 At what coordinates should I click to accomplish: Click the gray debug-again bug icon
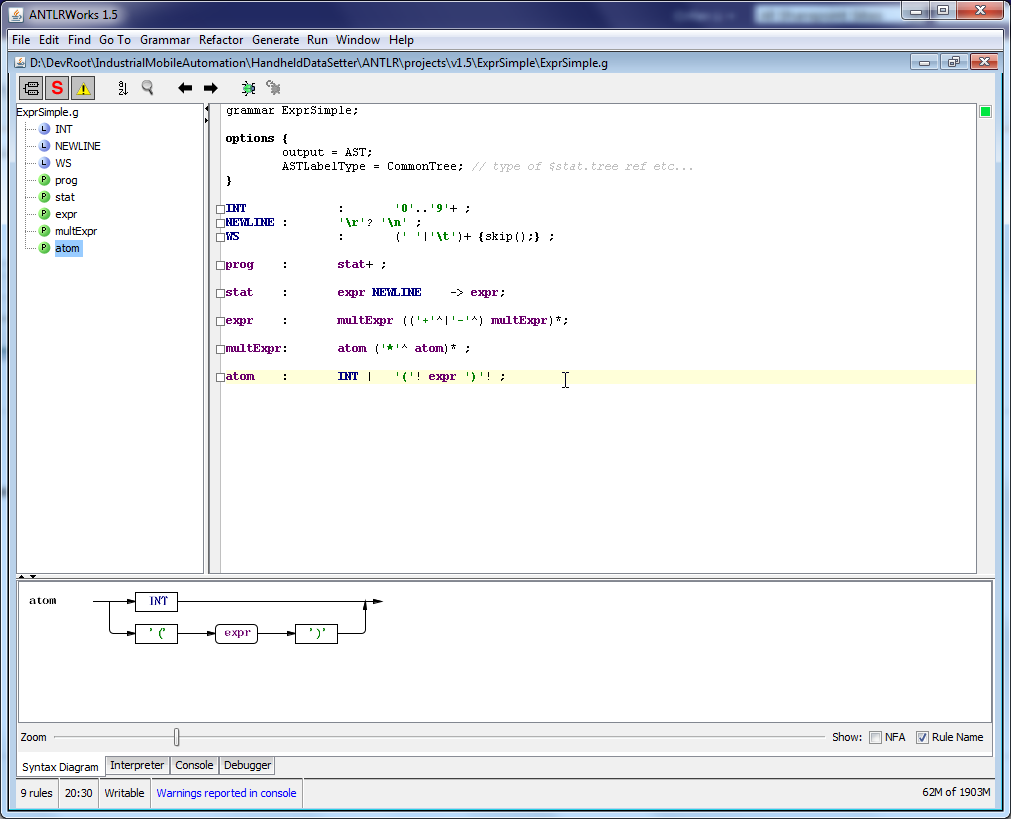pos(273,88)
